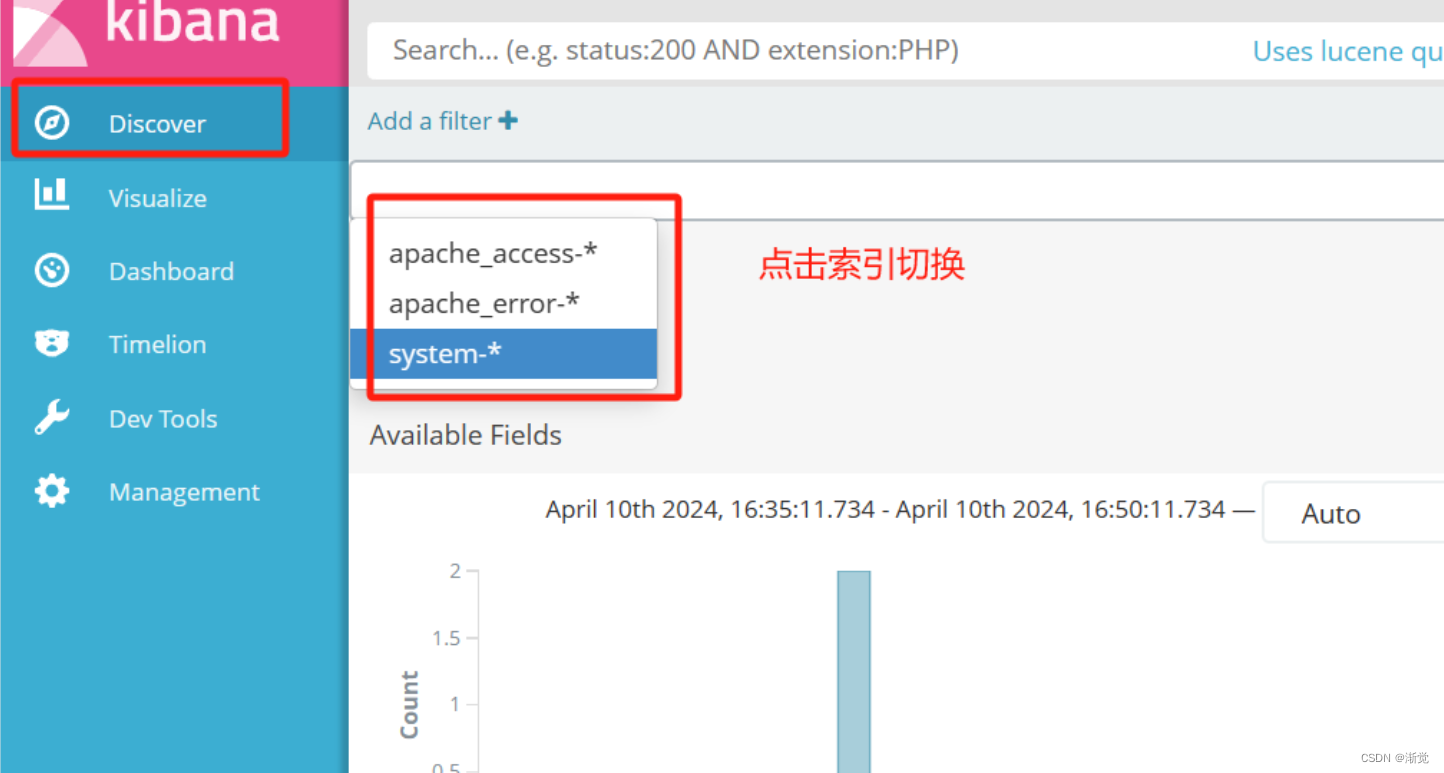1444x773 pixels.
Task: Select the Discover compass icon
Action: (x=51, y=123)
